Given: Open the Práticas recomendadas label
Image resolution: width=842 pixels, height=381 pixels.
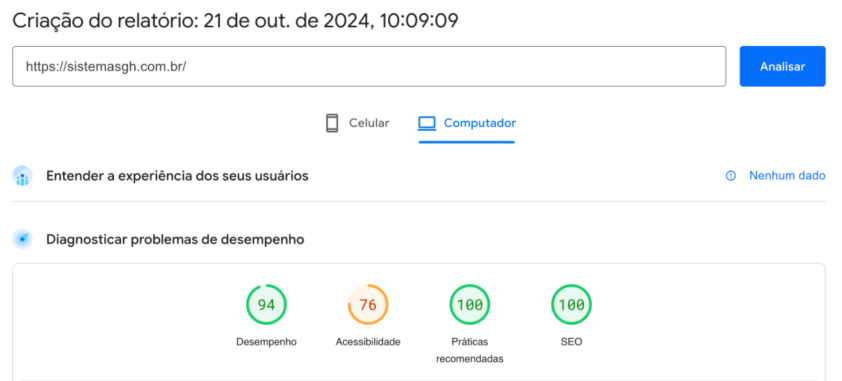Looking at the screenshot, I should click(x=470, y=350).
